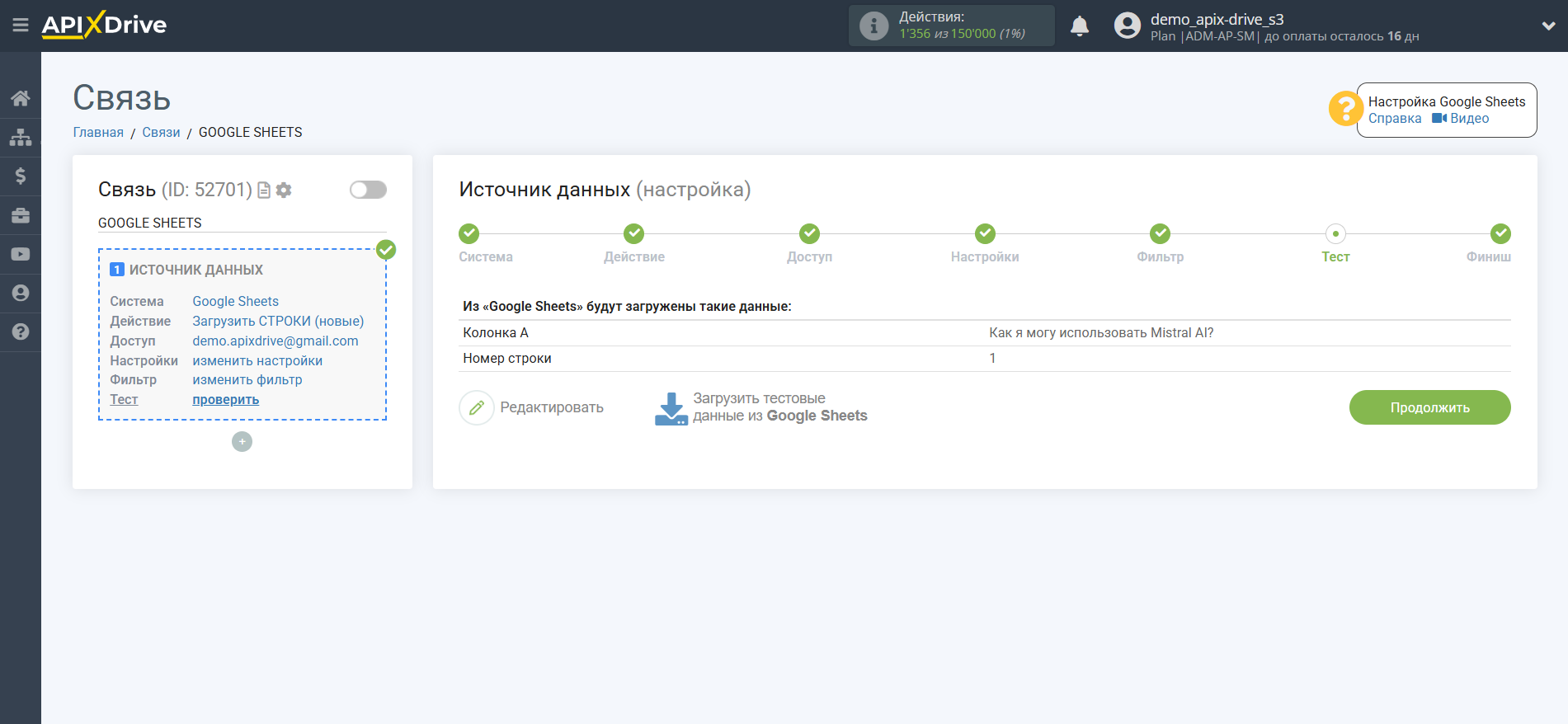
Task: Click the Google Sheets system link
Action: point(235,302)
